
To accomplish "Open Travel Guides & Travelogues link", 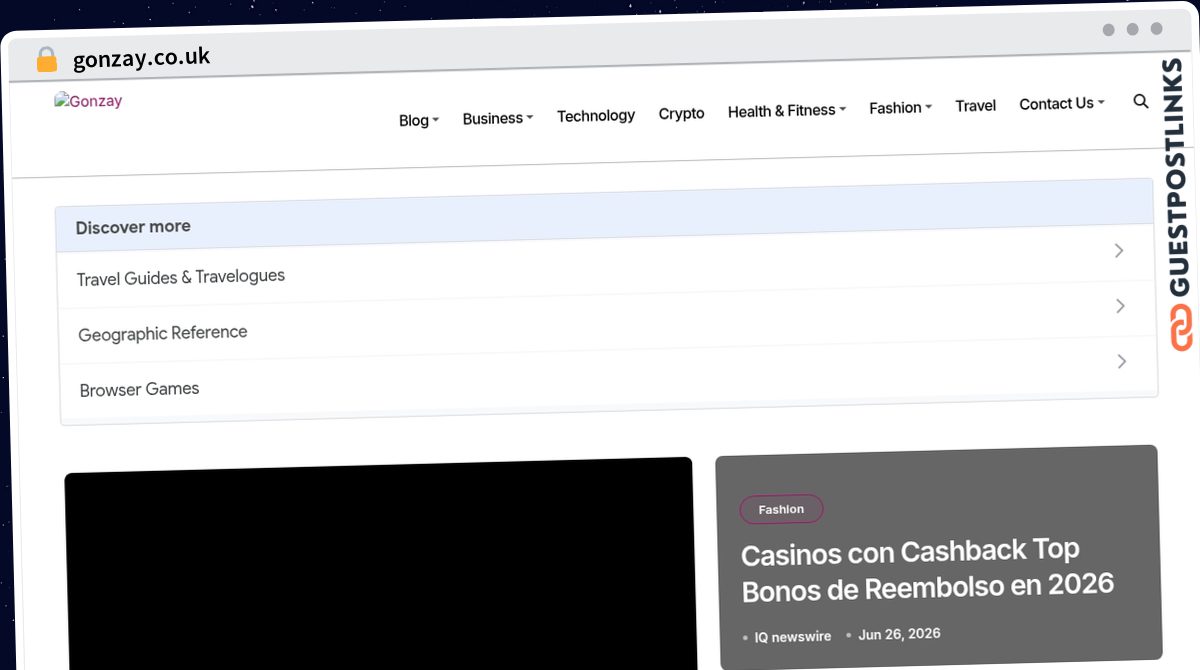I will pos(181,277).
